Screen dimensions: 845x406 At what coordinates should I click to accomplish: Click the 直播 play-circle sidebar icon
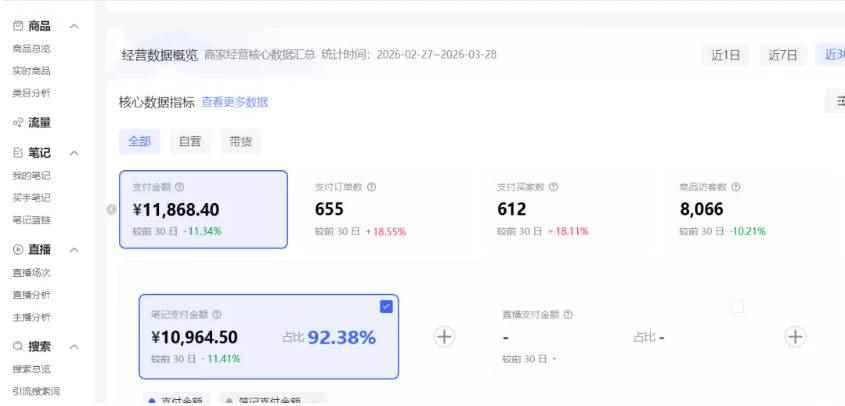pyautogui.click(x=18, y=250)
